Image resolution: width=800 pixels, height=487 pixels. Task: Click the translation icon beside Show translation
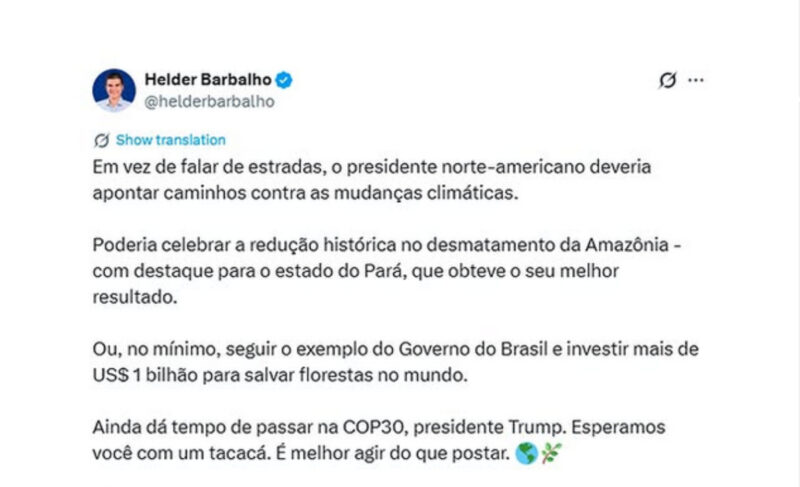pos(100,140)
